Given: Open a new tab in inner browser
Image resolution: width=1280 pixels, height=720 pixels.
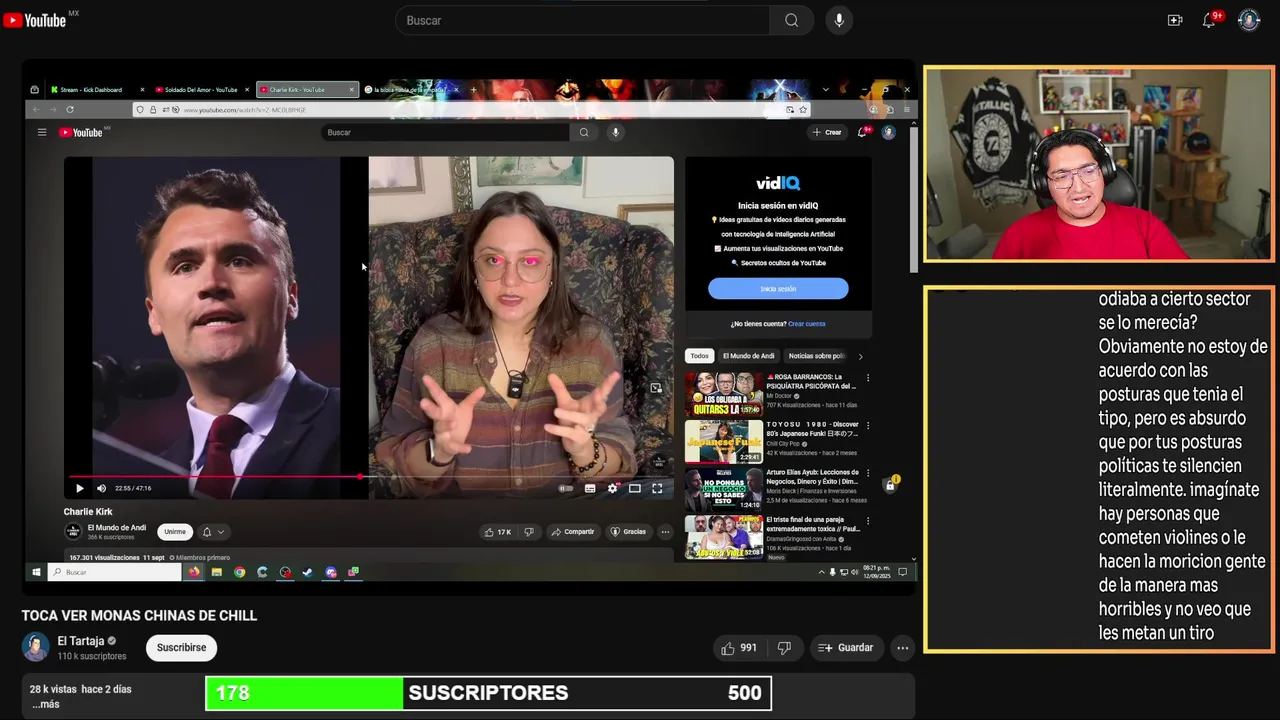Looking at the screenshot, I should coord(473,90).
